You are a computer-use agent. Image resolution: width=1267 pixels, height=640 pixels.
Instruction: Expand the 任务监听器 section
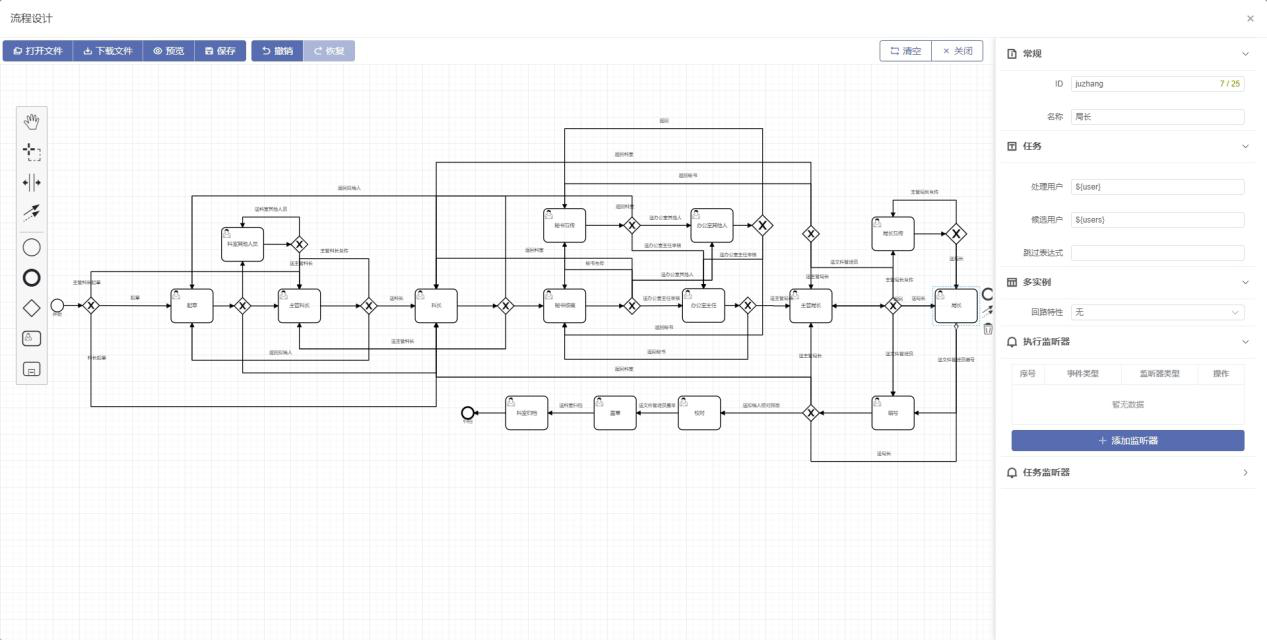[x=1245, y=472]
